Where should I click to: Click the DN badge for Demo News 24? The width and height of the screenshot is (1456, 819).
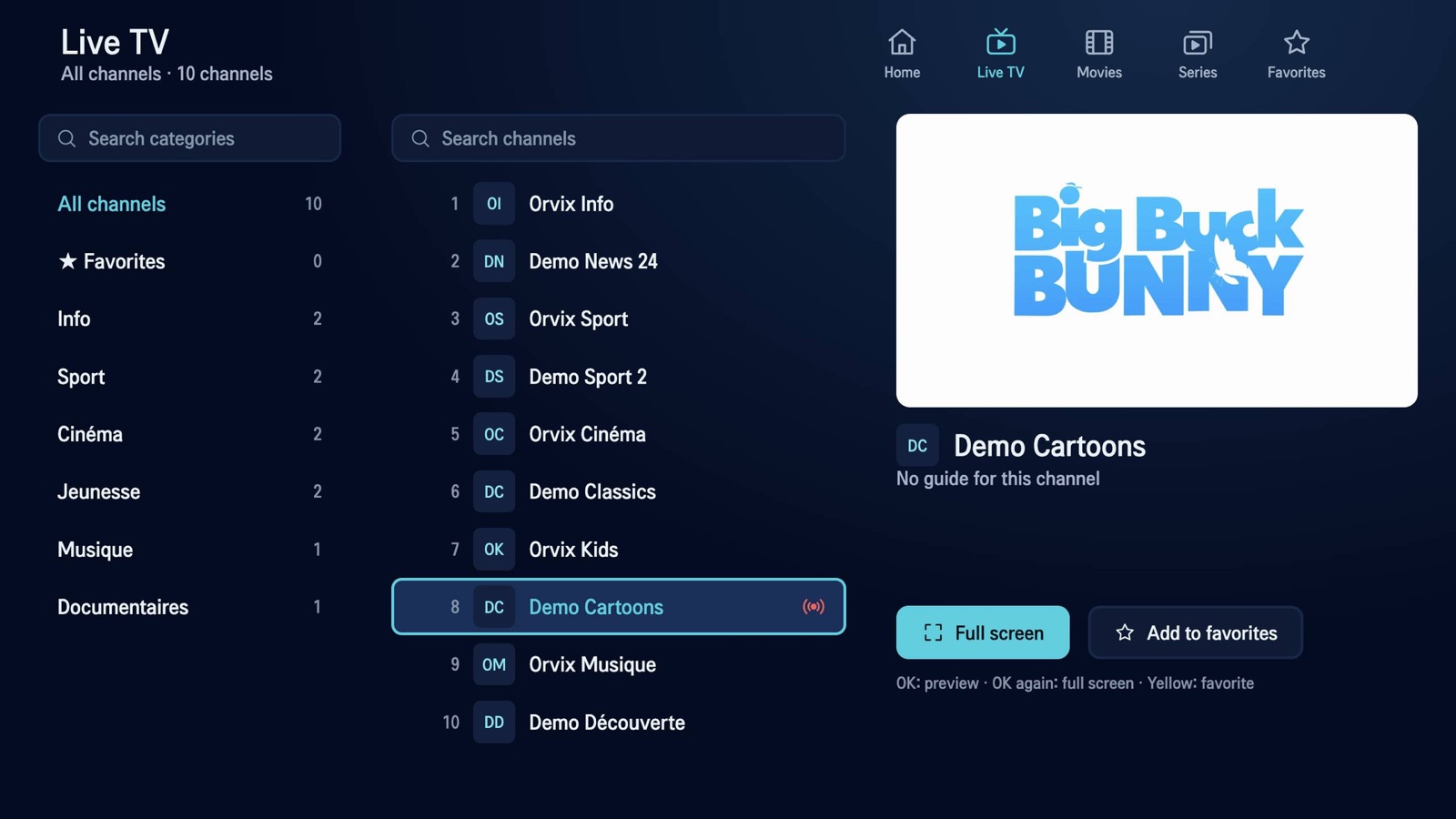point(494,261)
